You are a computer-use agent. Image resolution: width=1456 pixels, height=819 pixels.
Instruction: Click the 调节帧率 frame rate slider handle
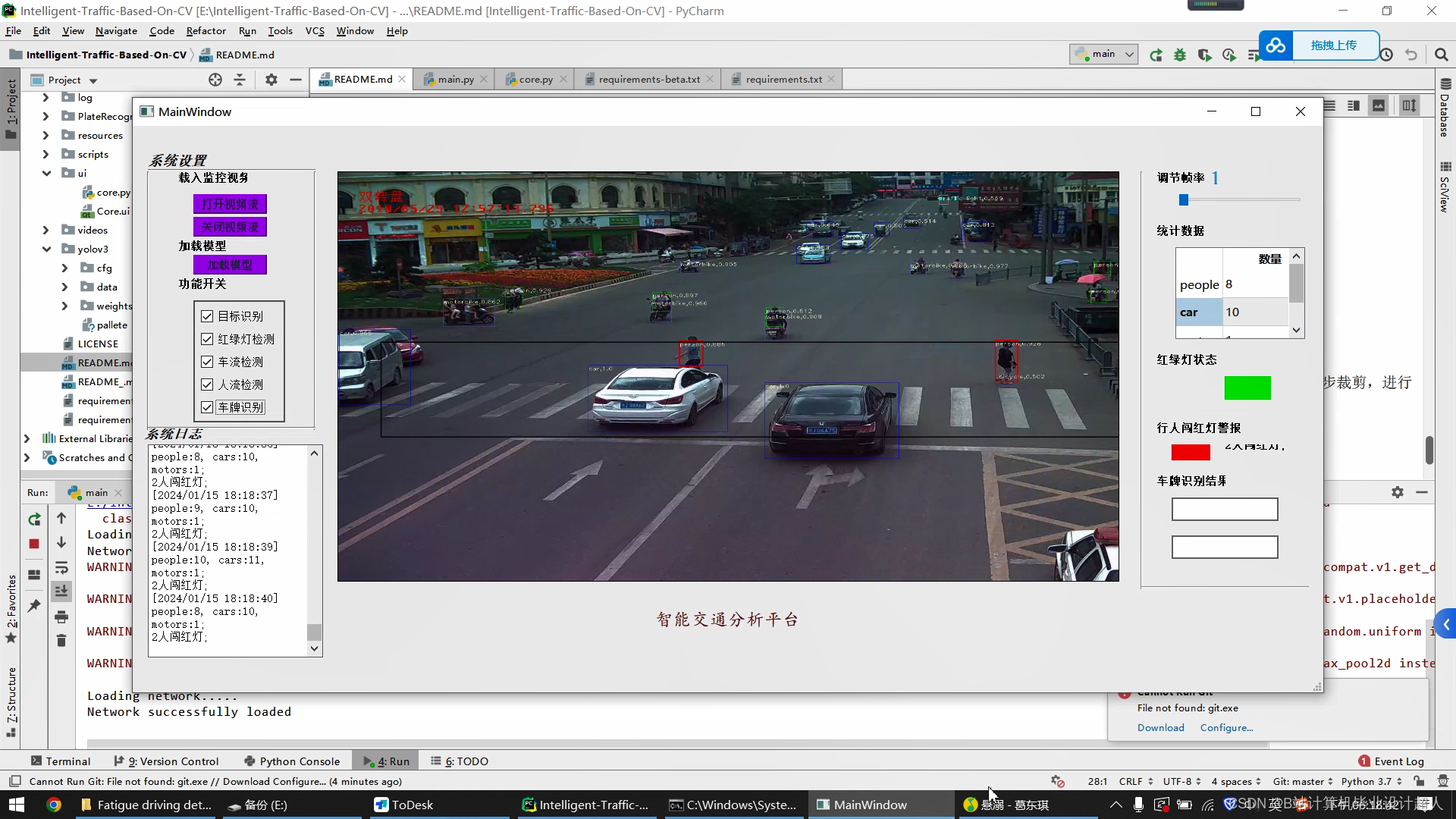click(1184, 199)
